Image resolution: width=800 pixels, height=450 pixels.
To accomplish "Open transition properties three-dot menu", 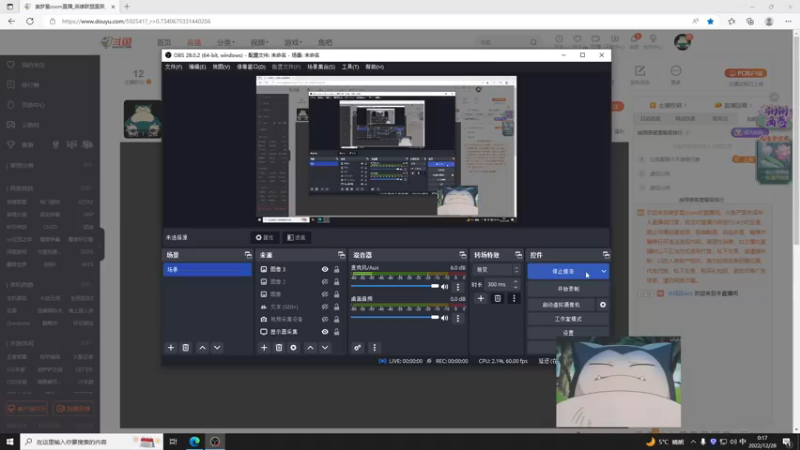I will pos(514,298).
